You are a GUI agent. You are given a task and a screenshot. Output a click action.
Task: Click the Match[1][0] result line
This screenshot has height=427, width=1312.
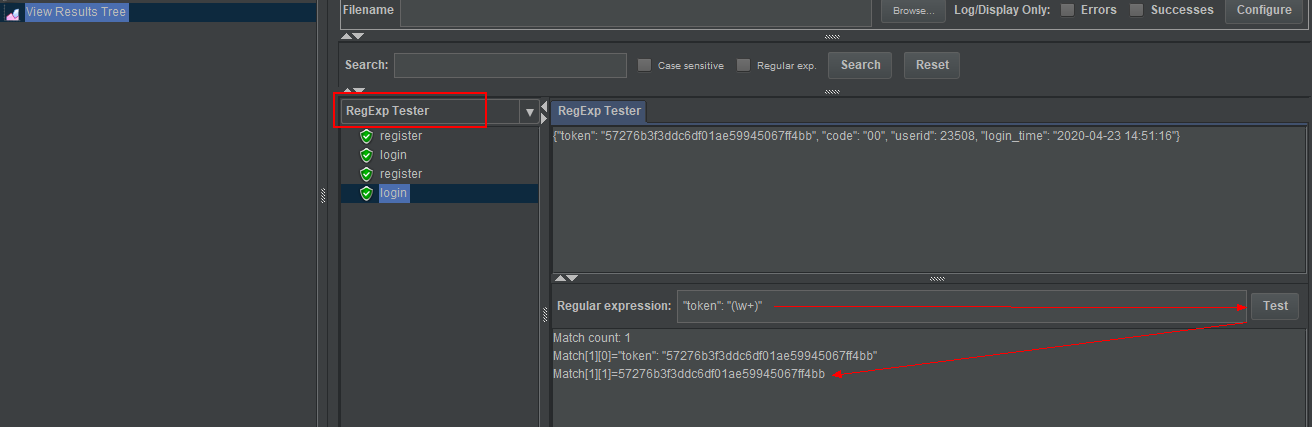pos(715,356)
